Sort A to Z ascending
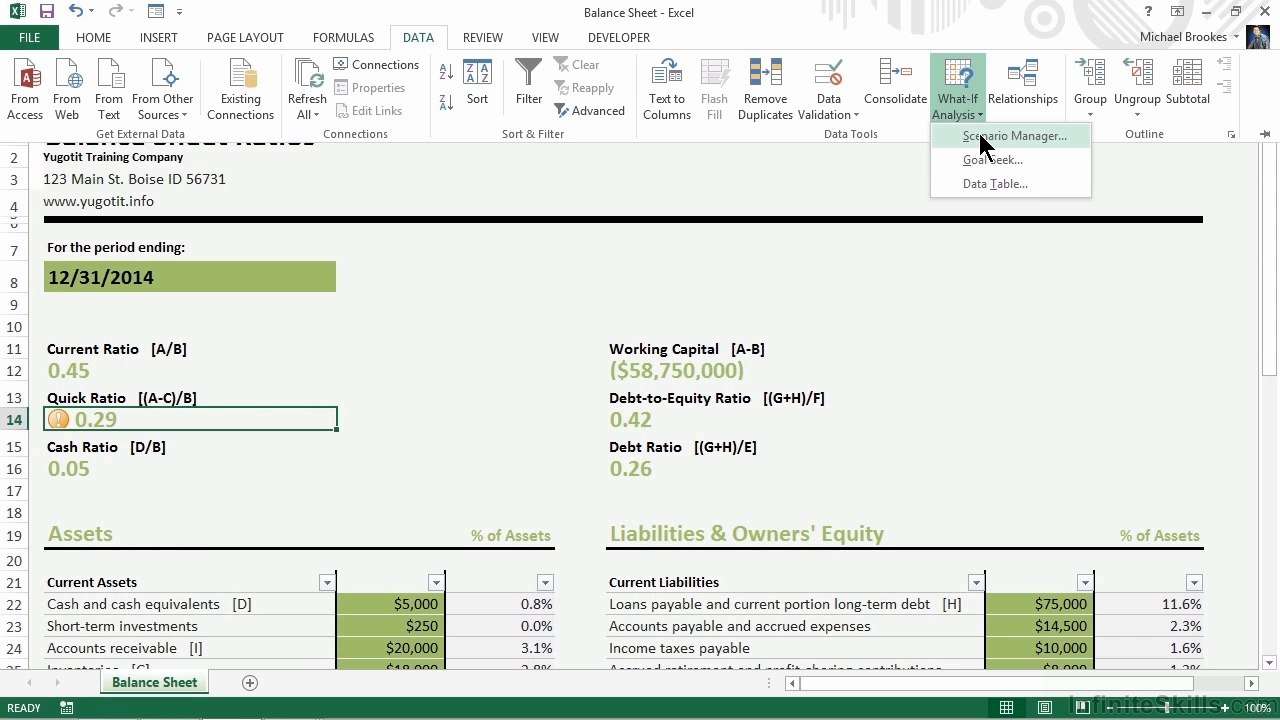Screen dimensions: 1280x720 (x=446, y=73)
